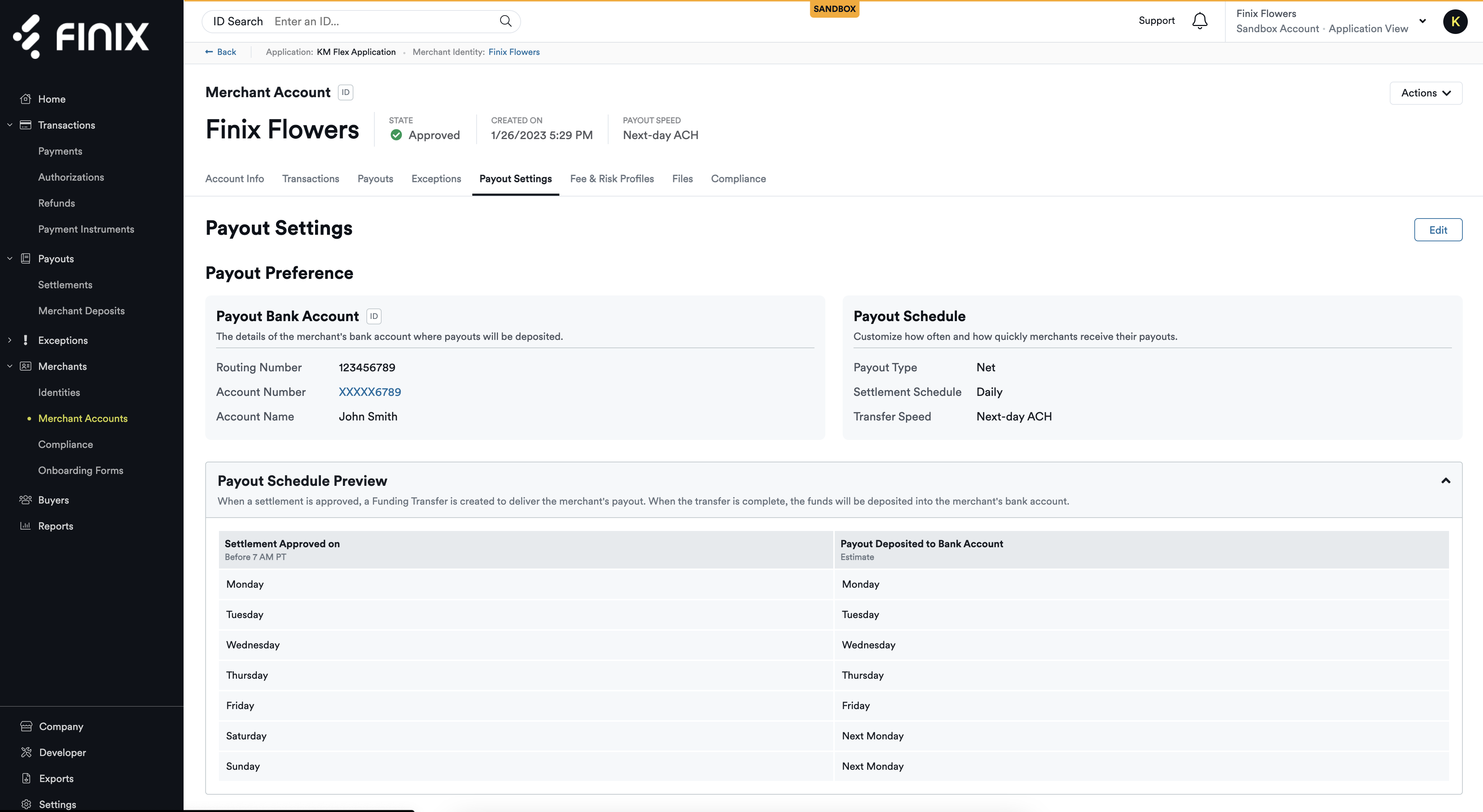Image resolution: width=1483 pixels, height=812 pixels.
Task: Click the Company sidebar icon
Action: (26, 726)
